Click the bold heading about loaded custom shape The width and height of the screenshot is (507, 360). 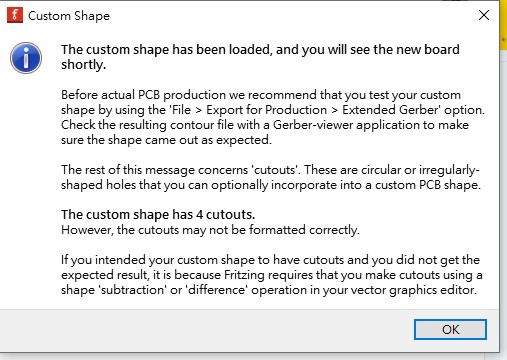(260, 57)
